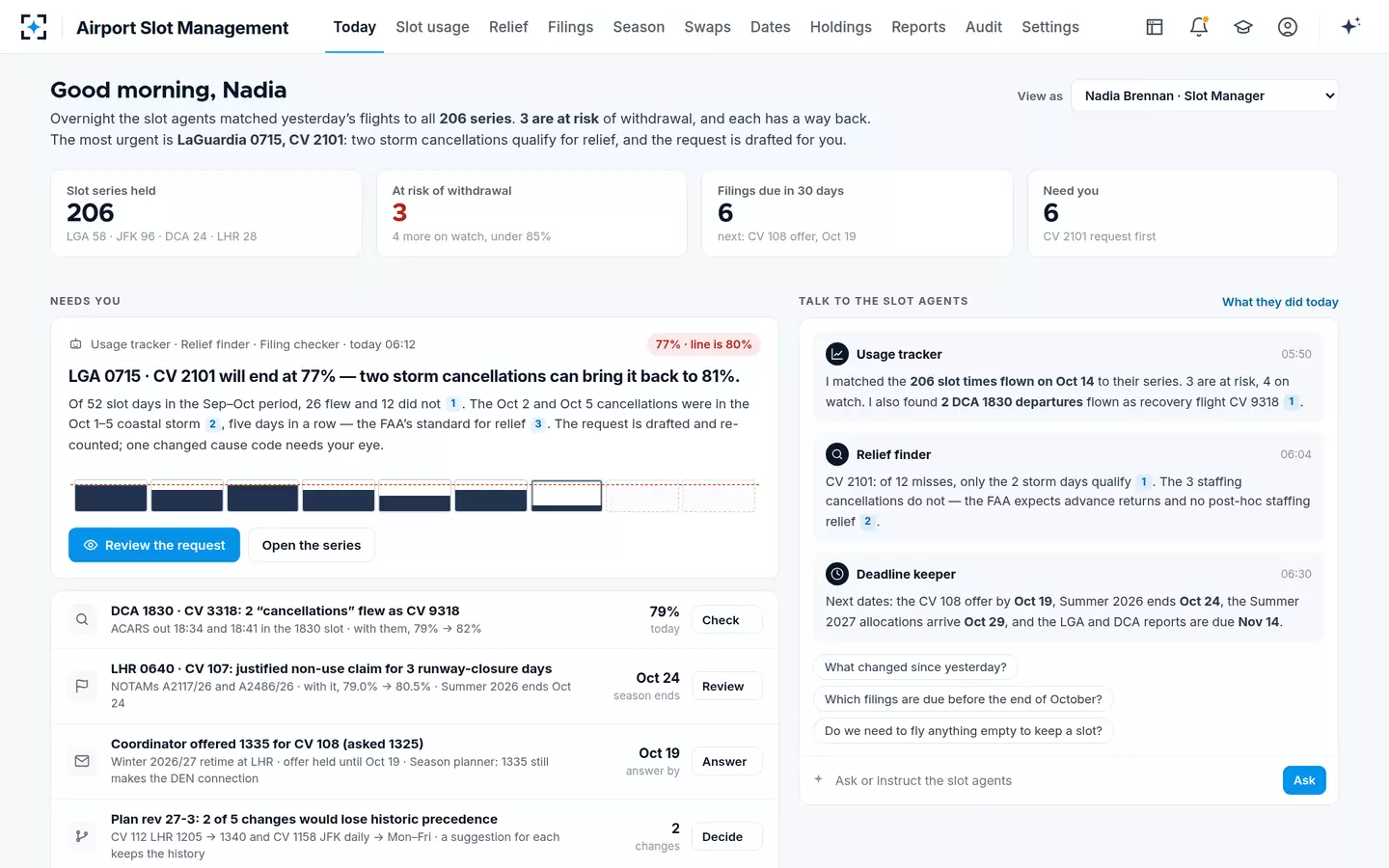The image size is (1389, 868).
Task: Select the Swaps tab
Action: [707, 27]
